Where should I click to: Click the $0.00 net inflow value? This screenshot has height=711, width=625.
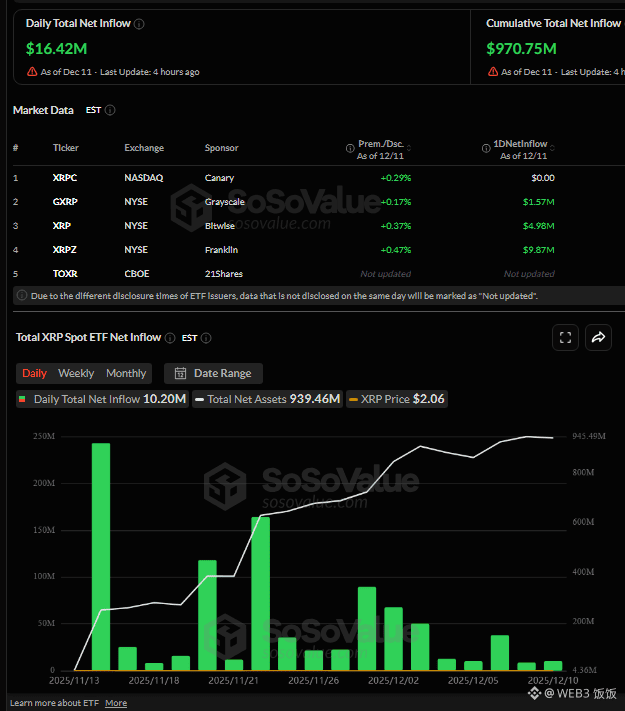click(x=543, y=178)
